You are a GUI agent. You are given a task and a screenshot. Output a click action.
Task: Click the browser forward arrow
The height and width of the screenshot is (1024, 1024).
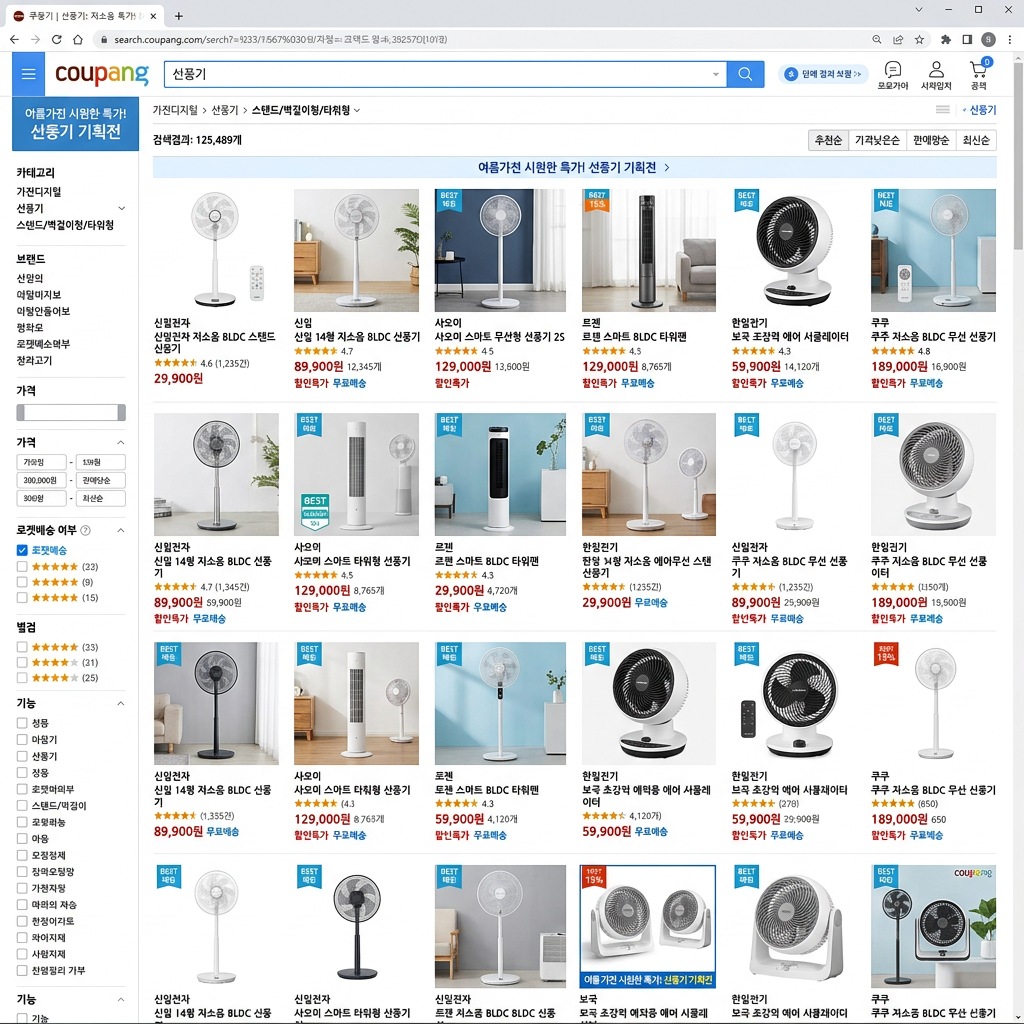(x=35, y=39)
